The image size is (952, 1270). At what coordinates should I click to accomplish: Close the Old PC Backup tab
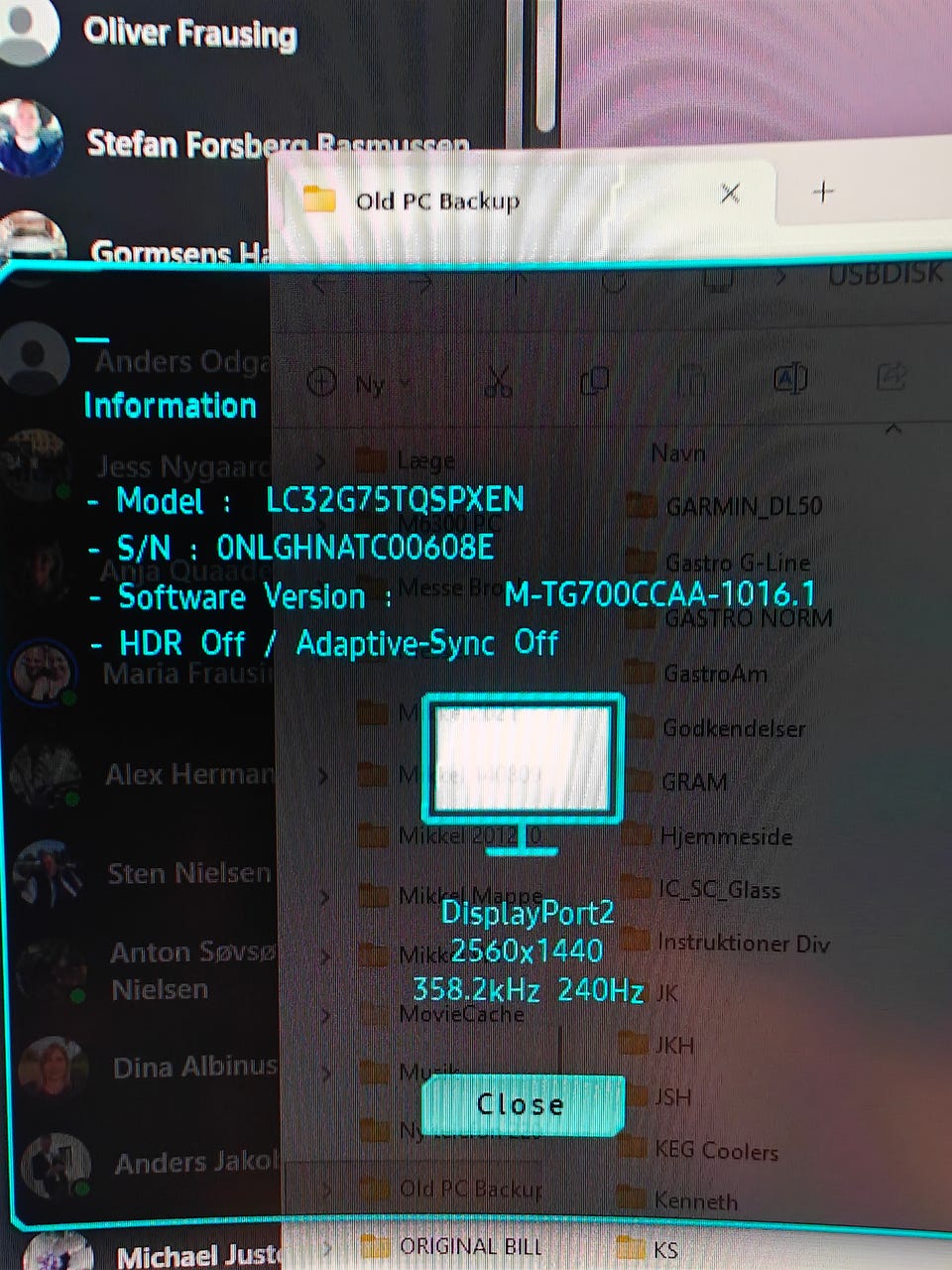coord(730,193)
